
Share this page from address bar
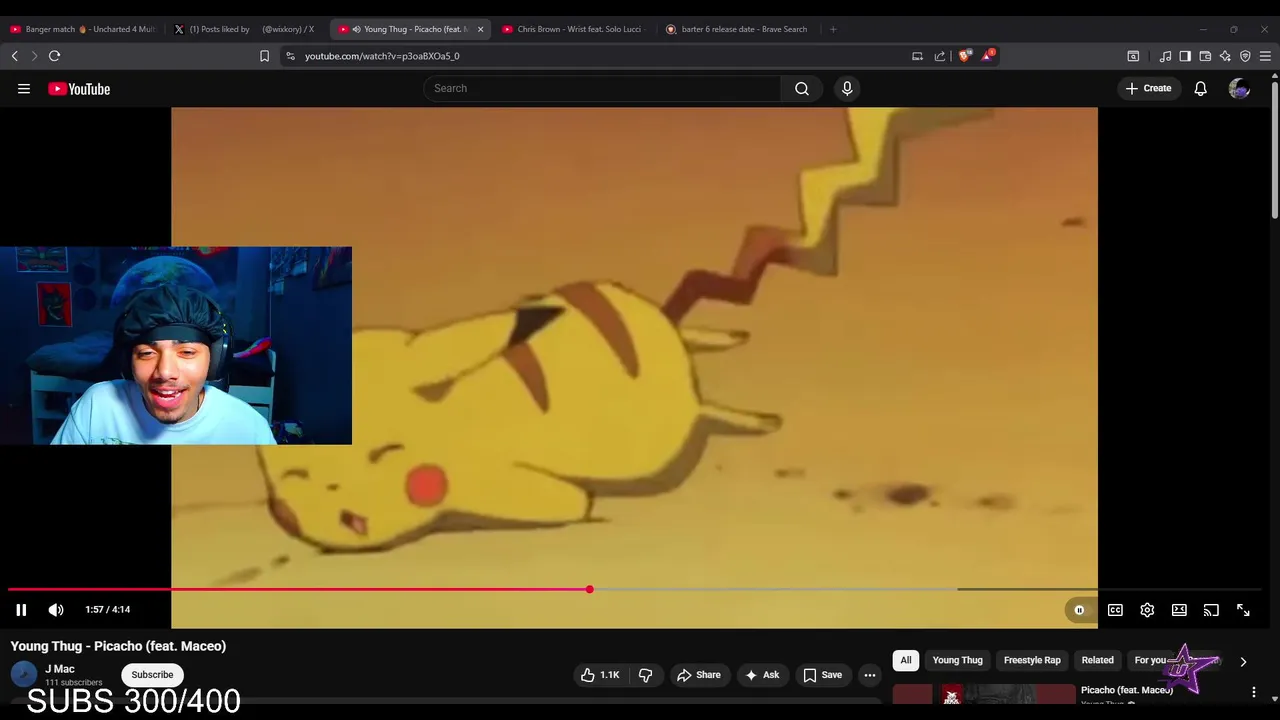click(x=940, y=56)
